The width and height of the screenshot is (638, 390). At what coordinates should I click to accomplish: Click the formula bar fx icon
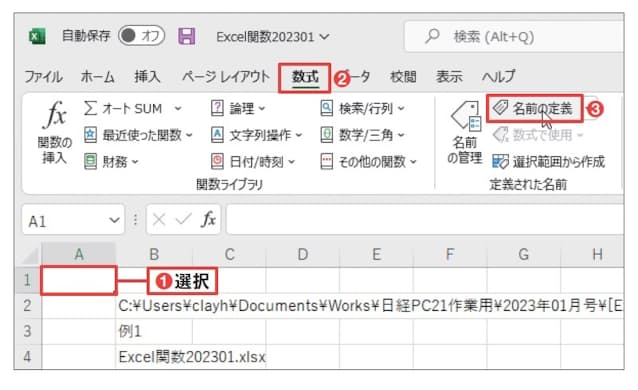pos(208,220)
